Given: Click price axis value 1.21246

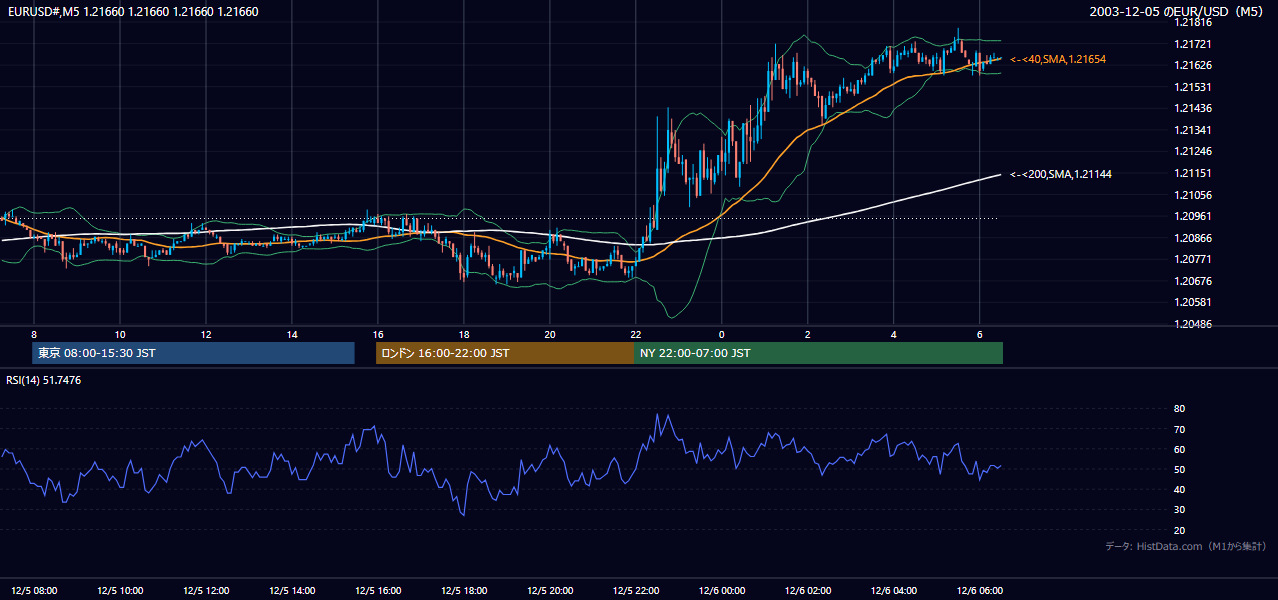Looking at the screenshot, I should coord(1192,151).
